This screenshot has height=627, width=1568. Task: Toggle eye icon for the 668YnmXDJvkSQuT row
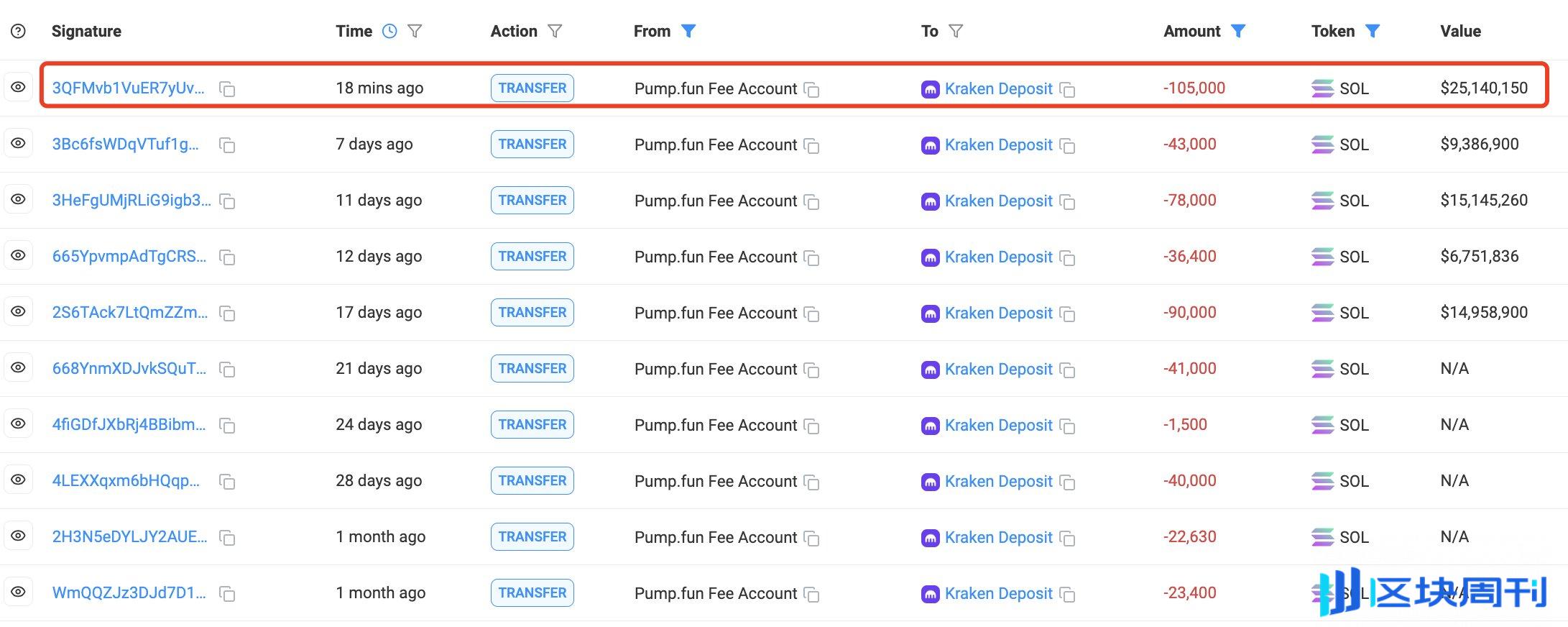click(x=19, y=367)
